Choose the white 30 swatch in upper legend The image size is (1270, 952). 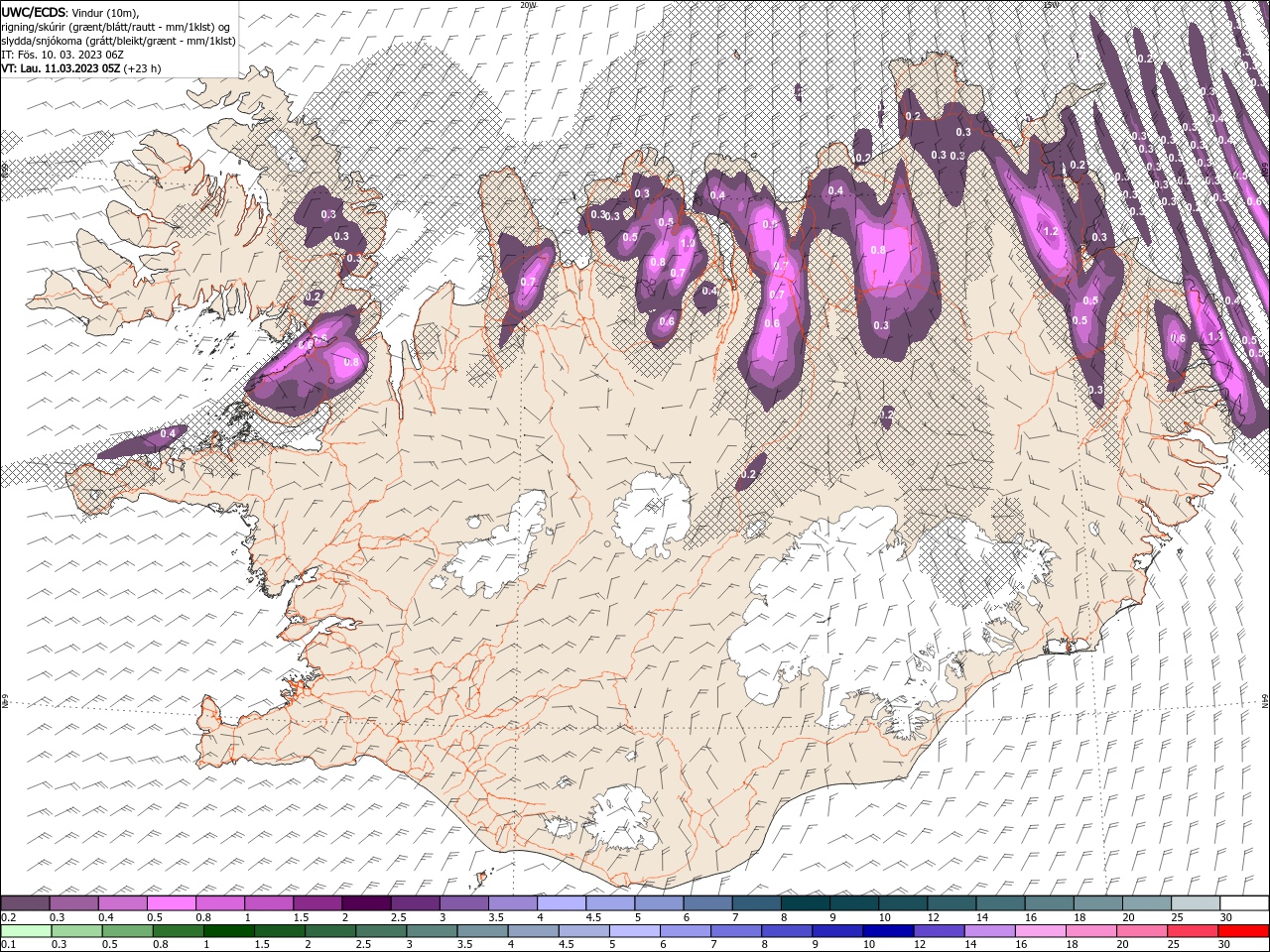1245,903
